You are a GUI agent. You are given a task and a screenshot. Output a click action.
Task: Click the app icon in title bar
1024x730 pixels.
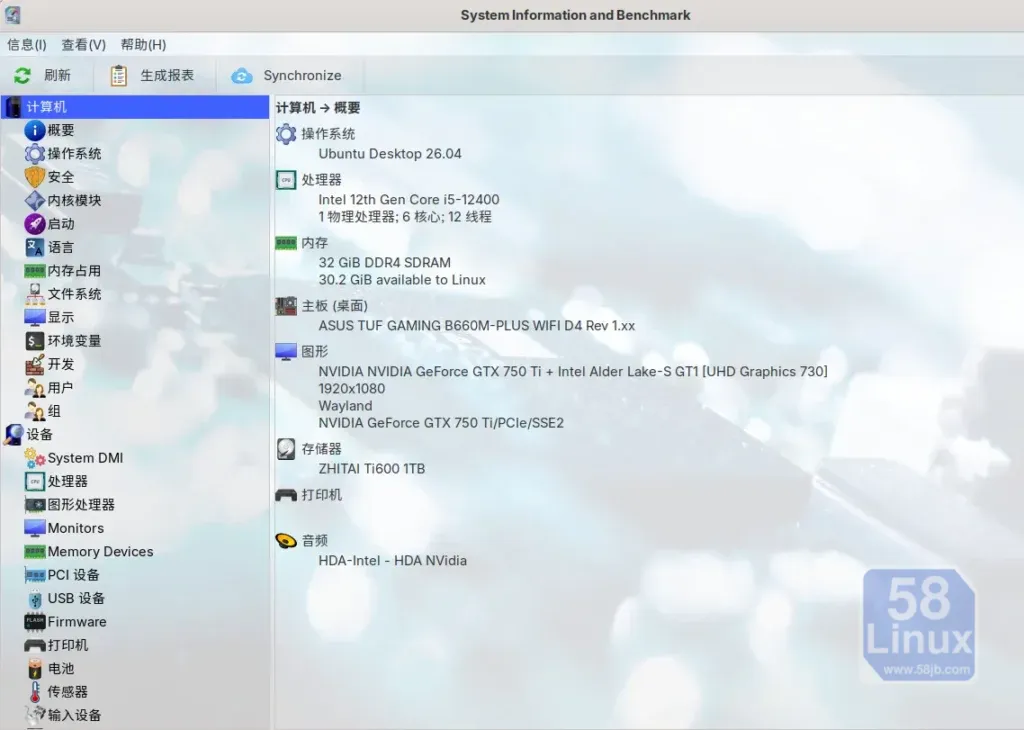(x=12, y=14)
